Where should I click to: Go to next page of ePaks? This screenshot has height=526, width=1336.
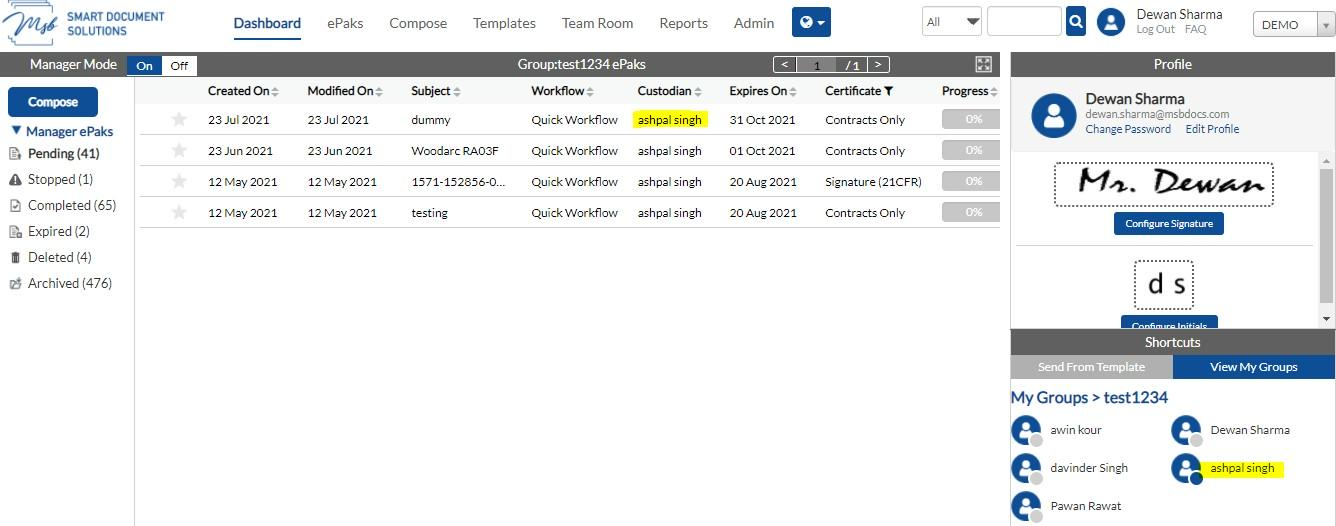(877, 64)
